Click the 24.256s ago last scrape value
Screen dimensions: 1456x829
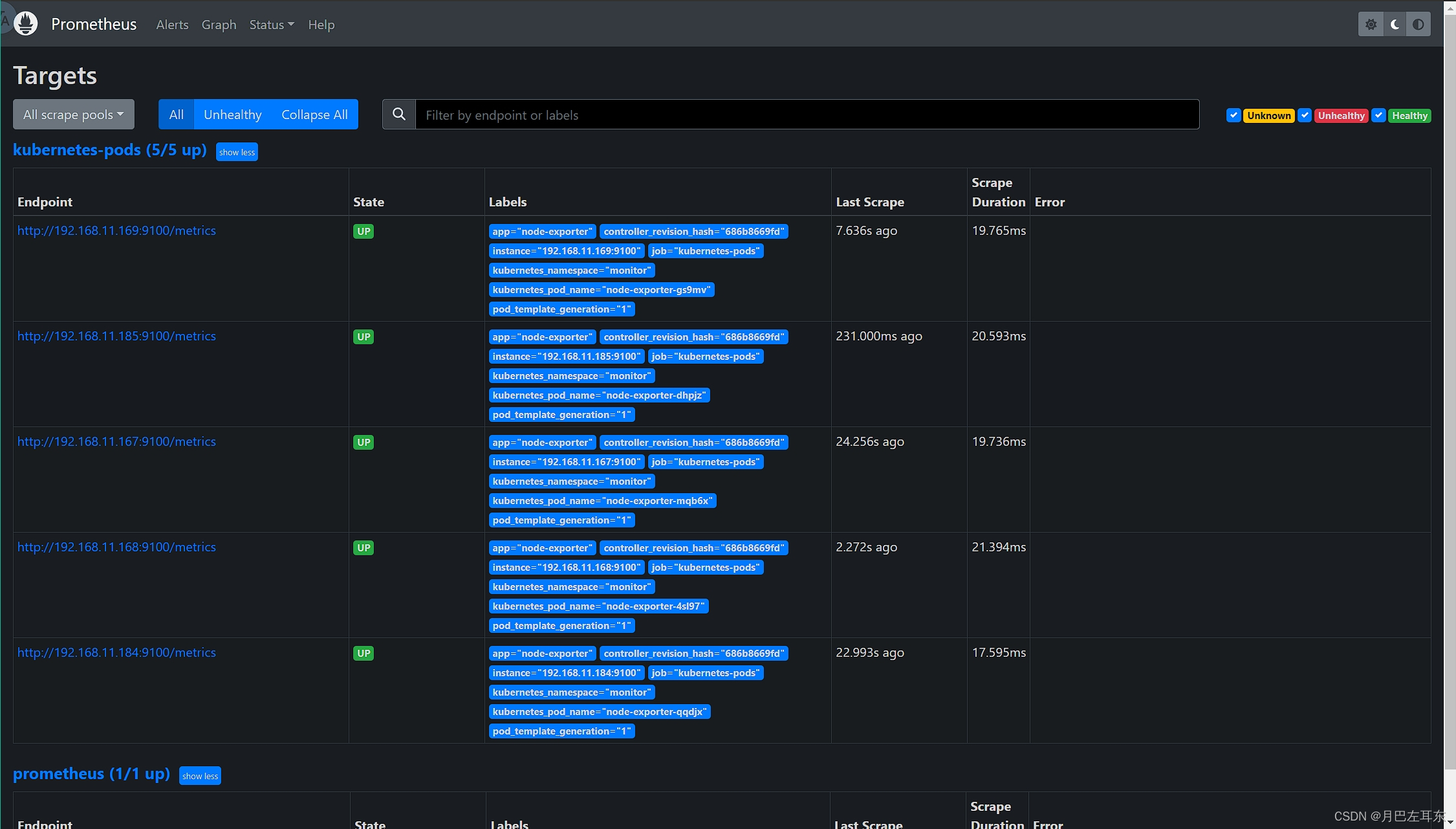870,441
